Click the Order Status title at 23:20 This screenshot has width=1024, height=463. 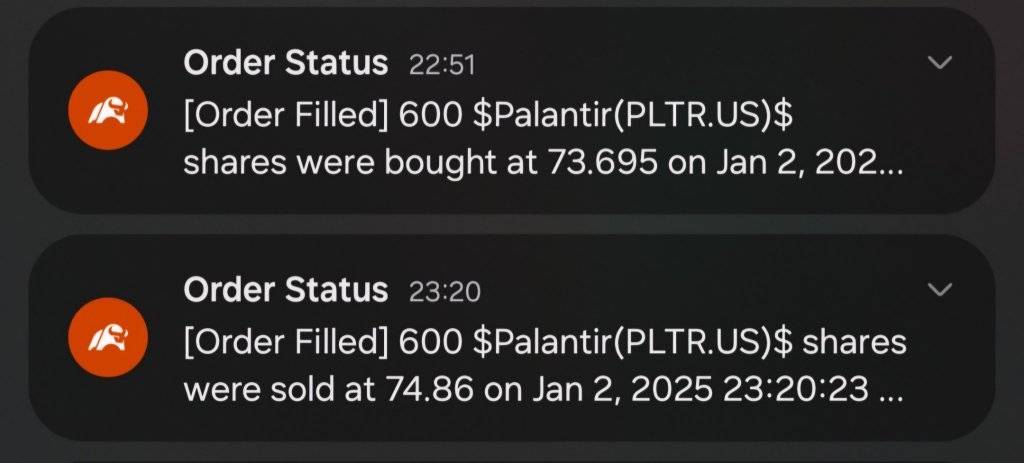285,291
